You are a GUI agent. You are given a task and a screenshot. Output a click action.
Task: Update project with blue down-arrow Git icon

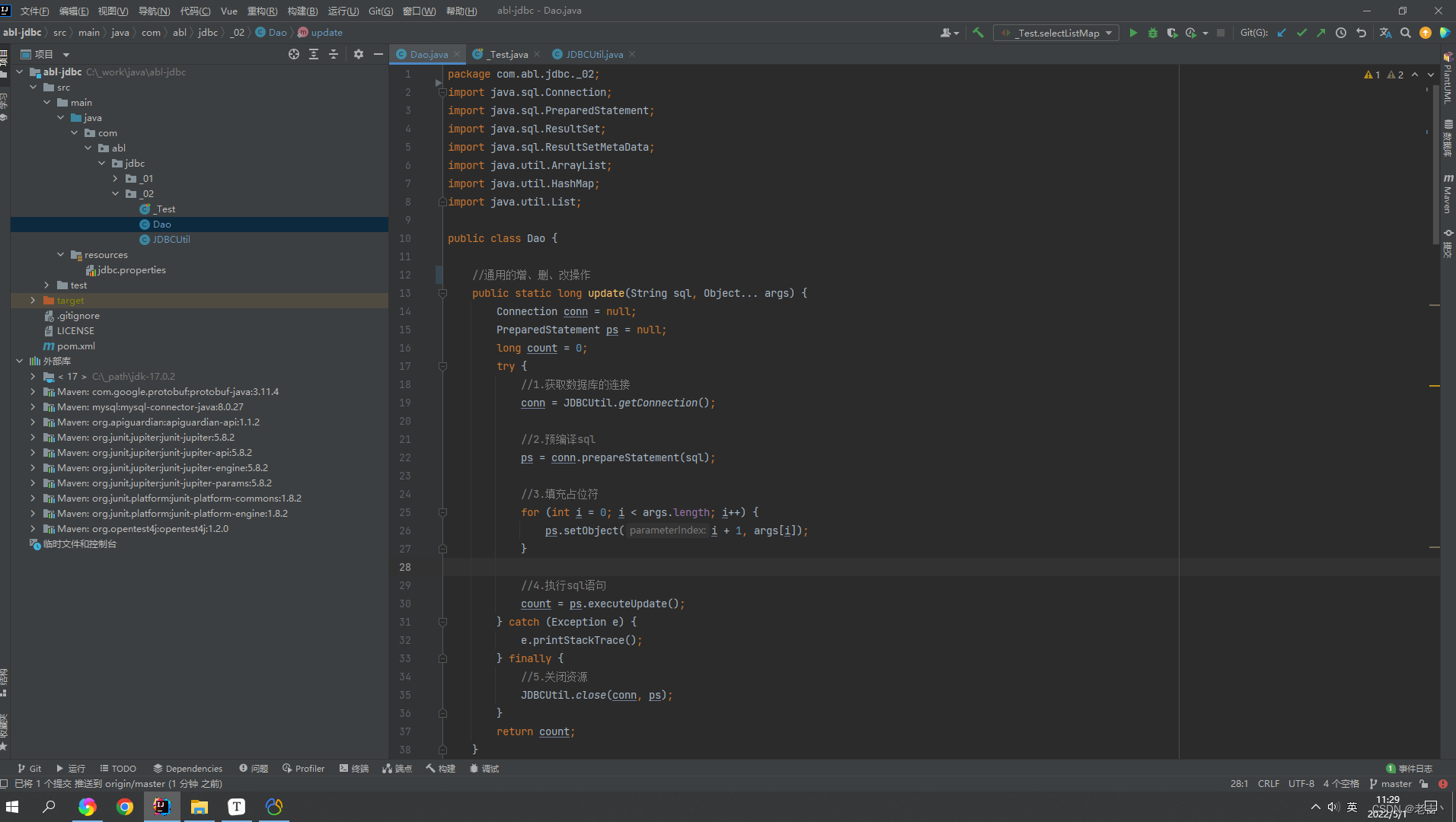pos(1283,33)
